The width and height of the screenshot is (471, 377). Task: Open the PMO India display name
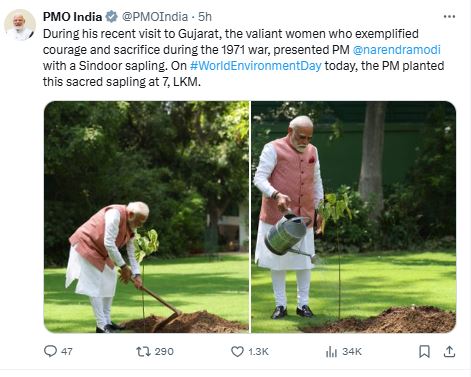click(72, 17)
